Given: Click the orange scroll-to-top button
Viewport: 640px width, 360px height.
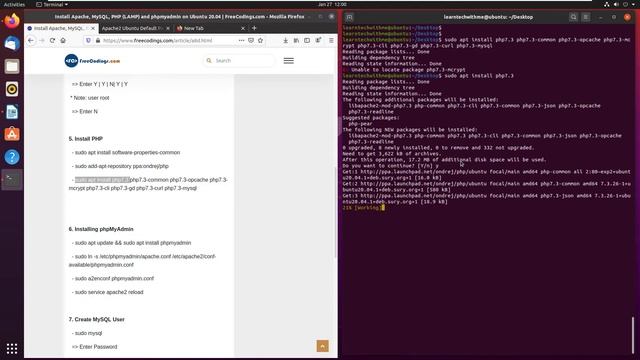Looking at the screenshot, I should pyautogui.click(x=322, y=346).
